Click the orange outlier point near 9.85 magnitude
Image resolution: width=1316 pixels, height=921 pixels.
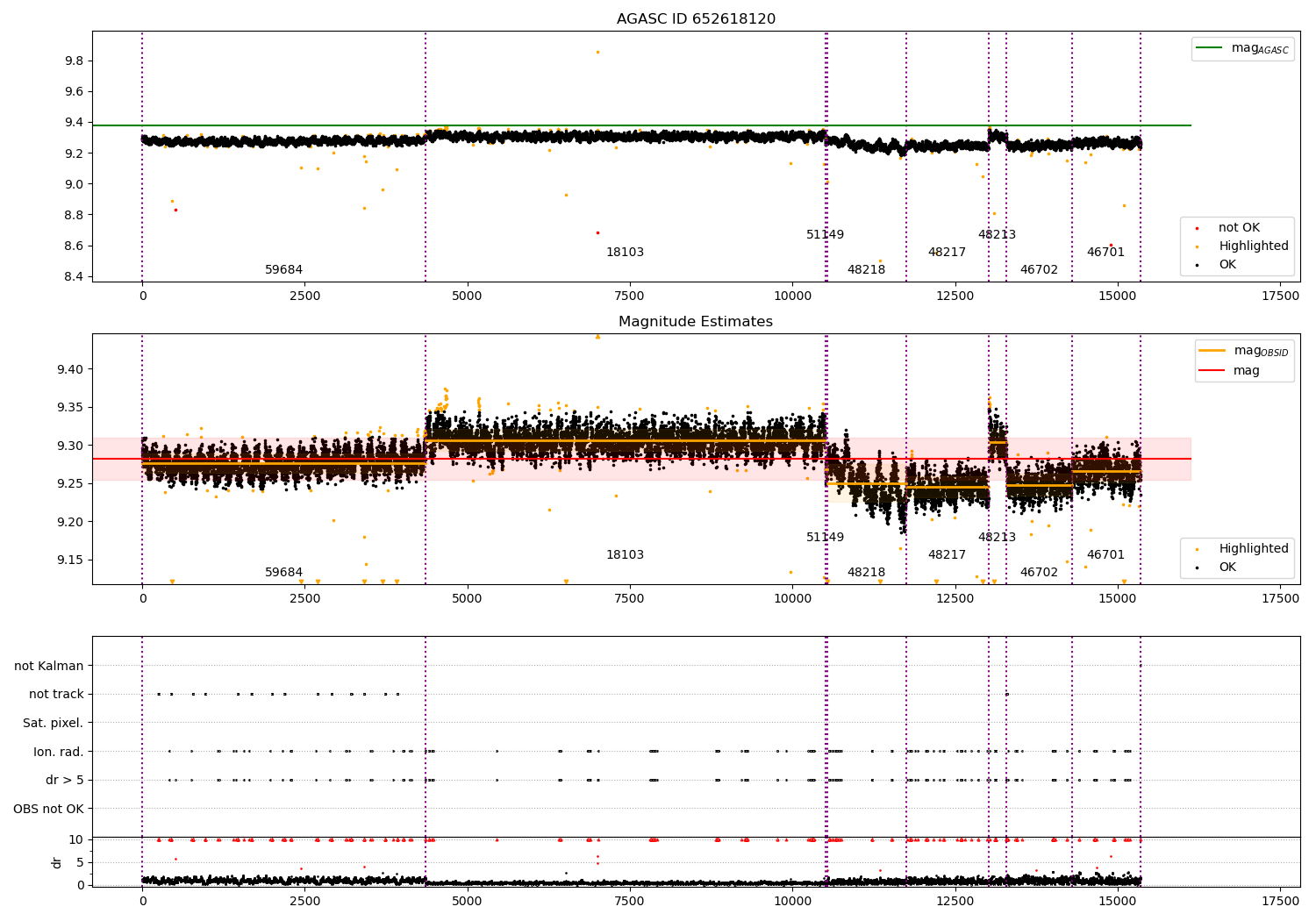pos(597,52)
